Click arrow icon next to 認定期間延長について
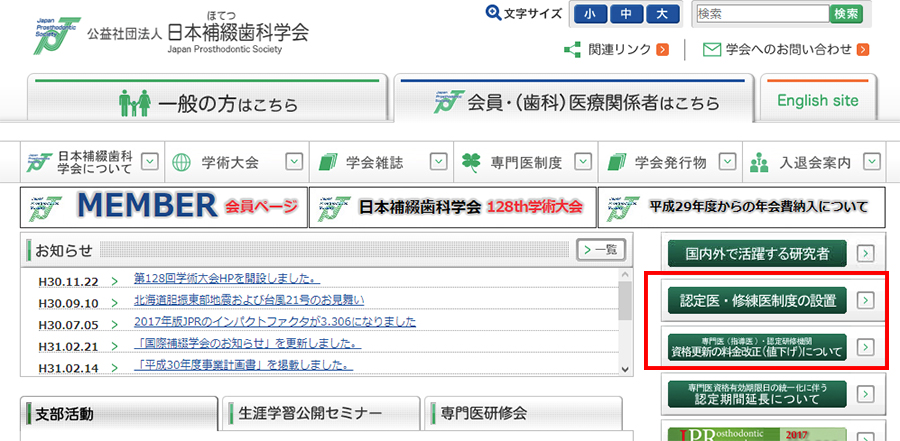 tap(865, 394)
